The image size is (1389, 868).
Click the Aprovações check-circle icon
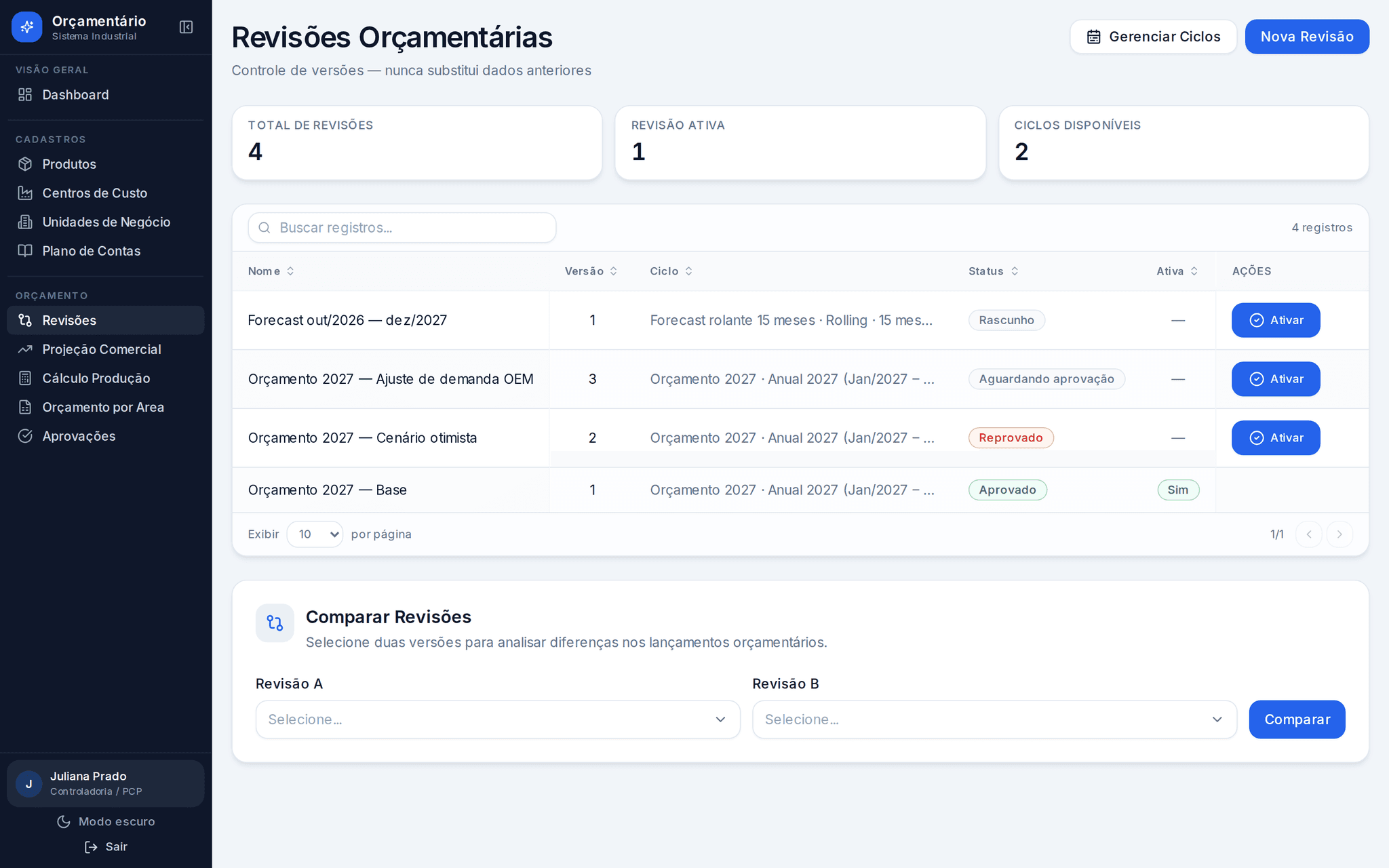coord(25,436)
